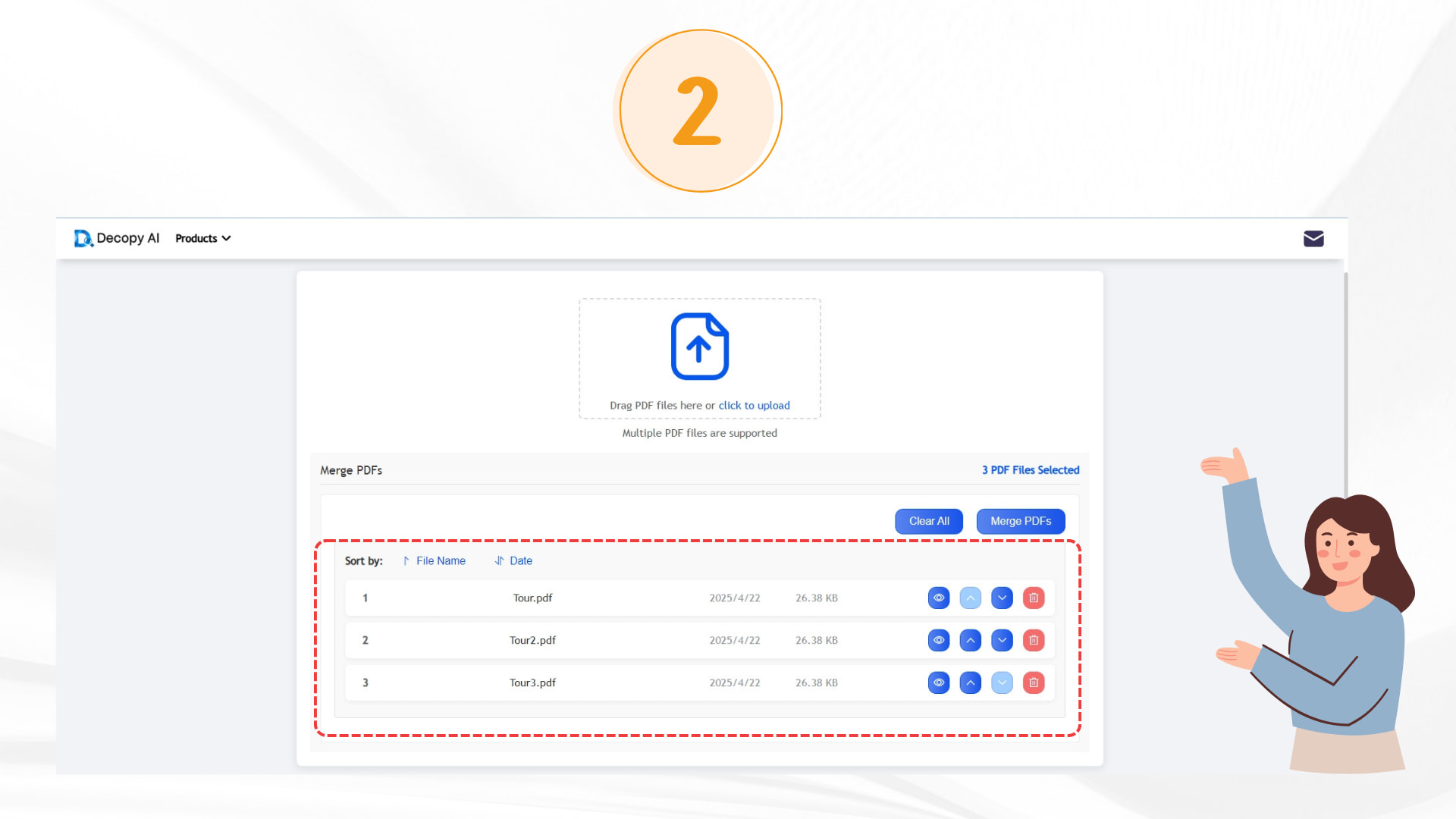Click the '3 PDF Files Selected' label
This screenshot has width=1456, height=819.
[1031, 470]
